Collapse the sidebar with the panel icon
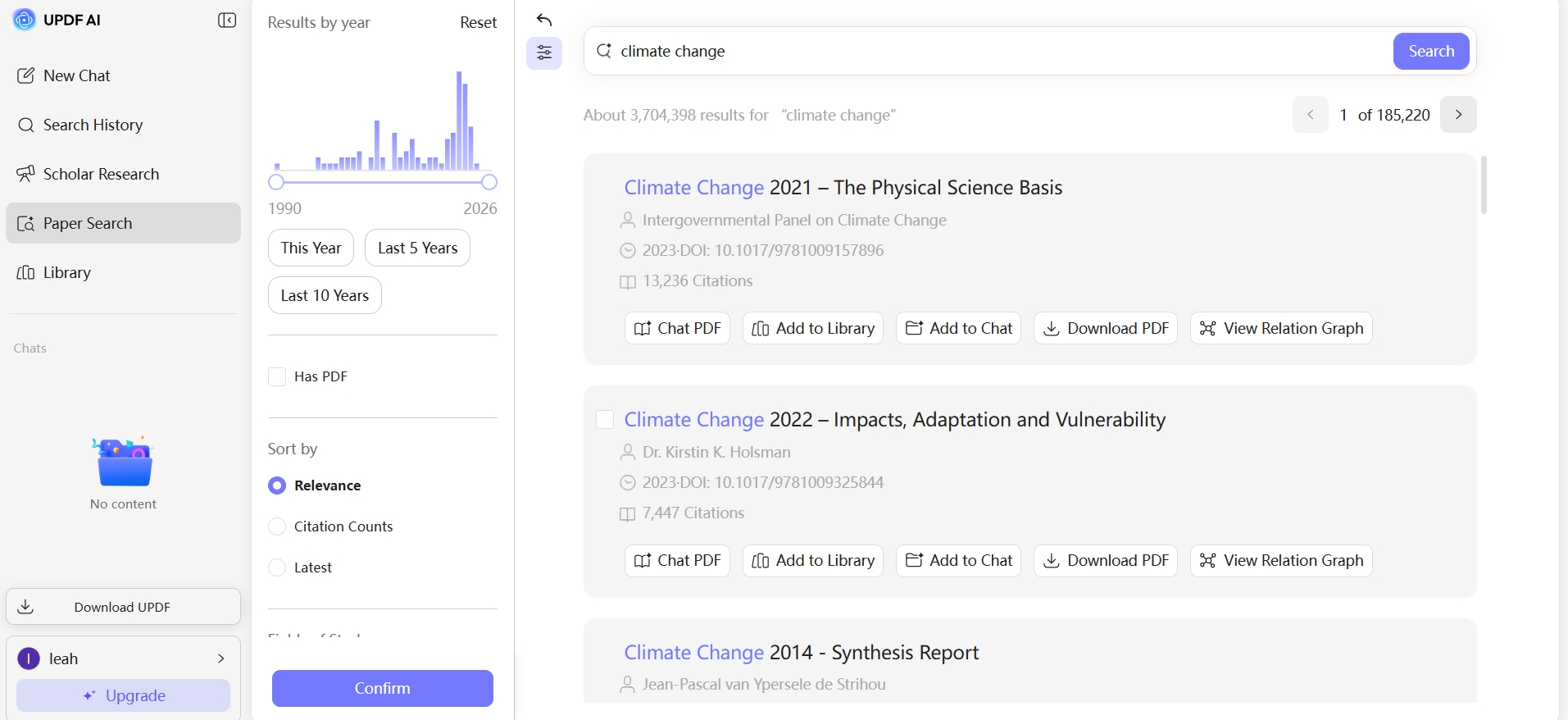 tap(227, 21)
